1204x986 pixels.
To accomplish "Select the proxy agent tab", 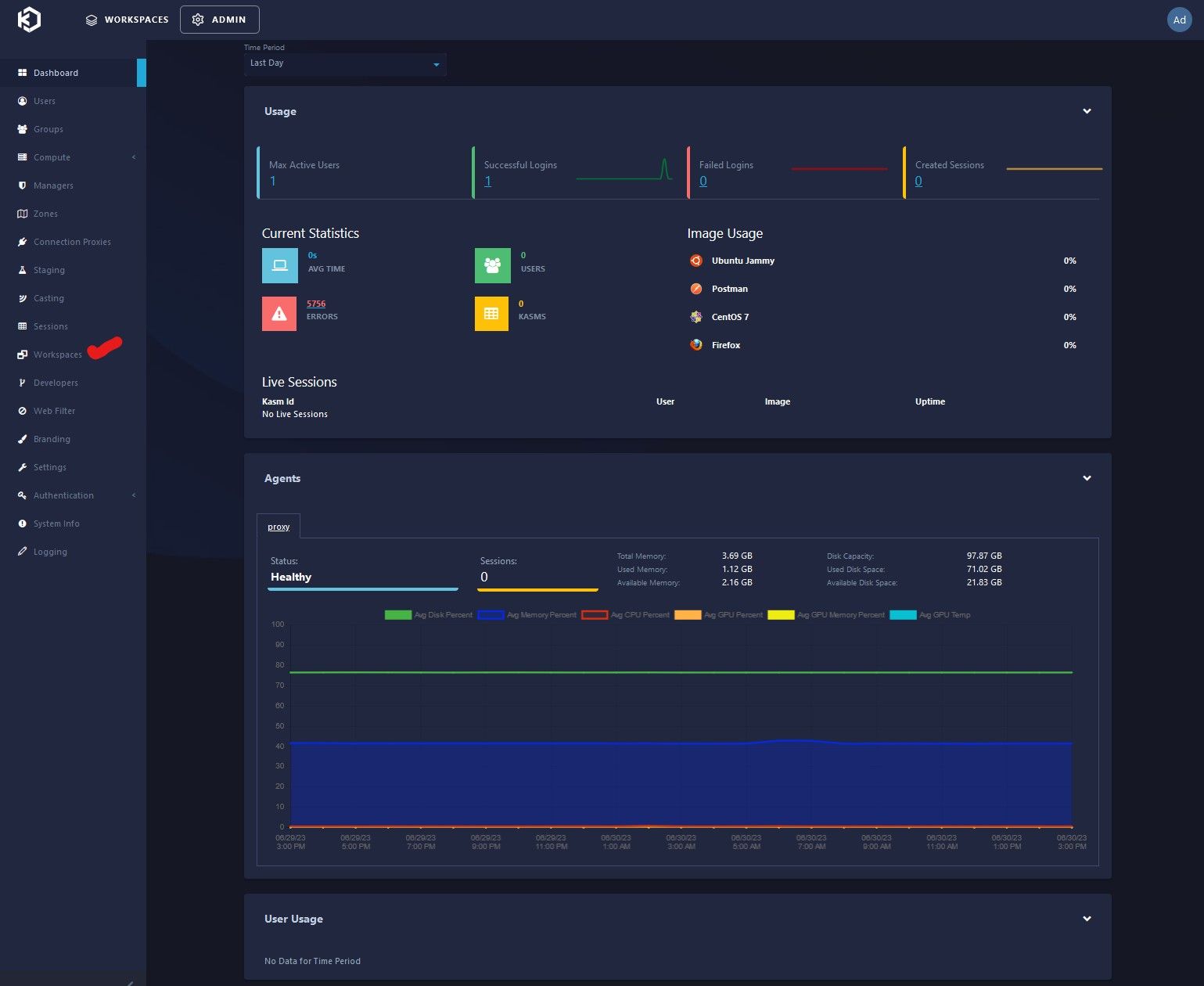I will coord(279,527).
